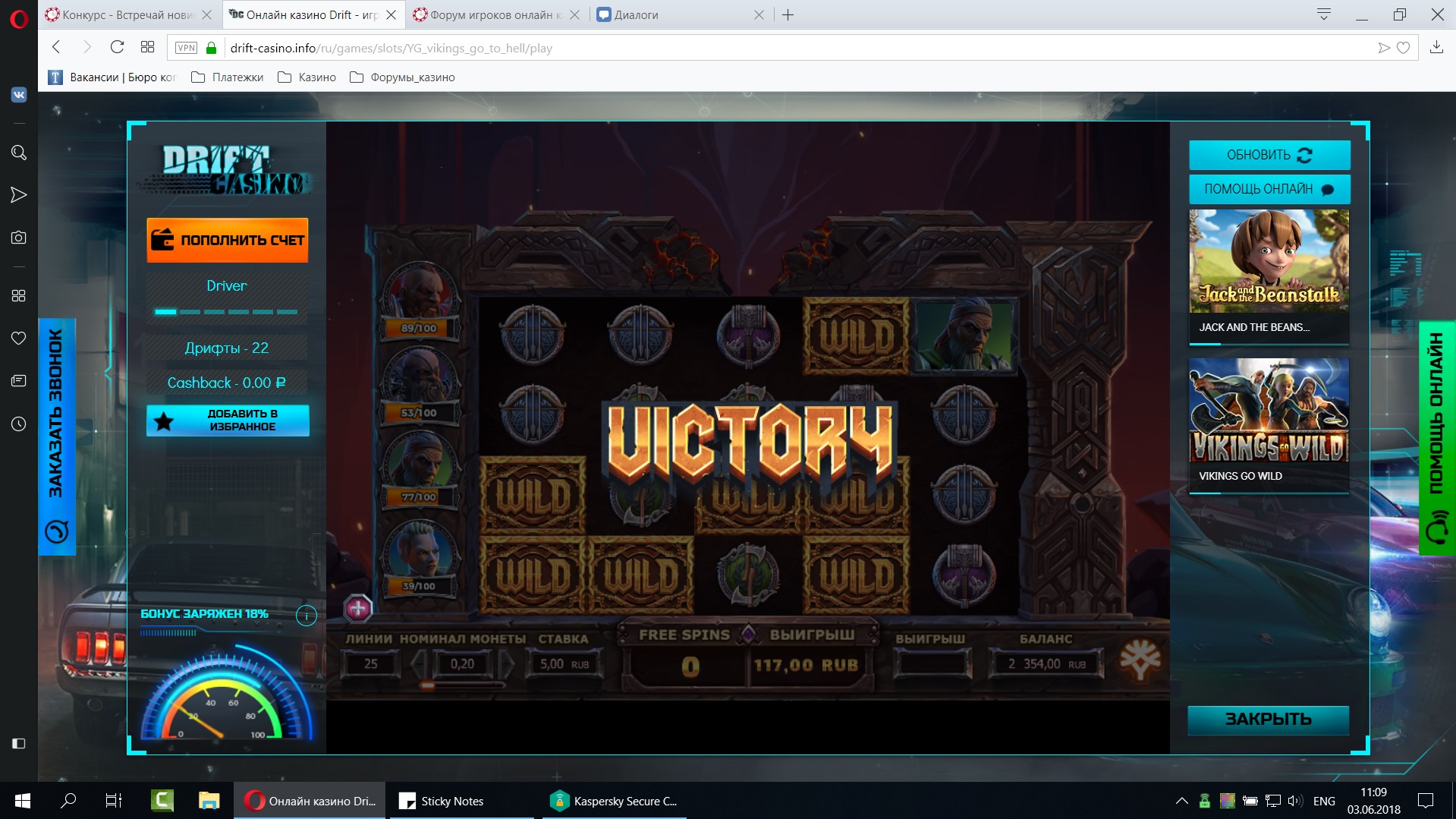The image size is (1456, 819).
Task: Reload the current page
Action: click(x=117, y=47)
